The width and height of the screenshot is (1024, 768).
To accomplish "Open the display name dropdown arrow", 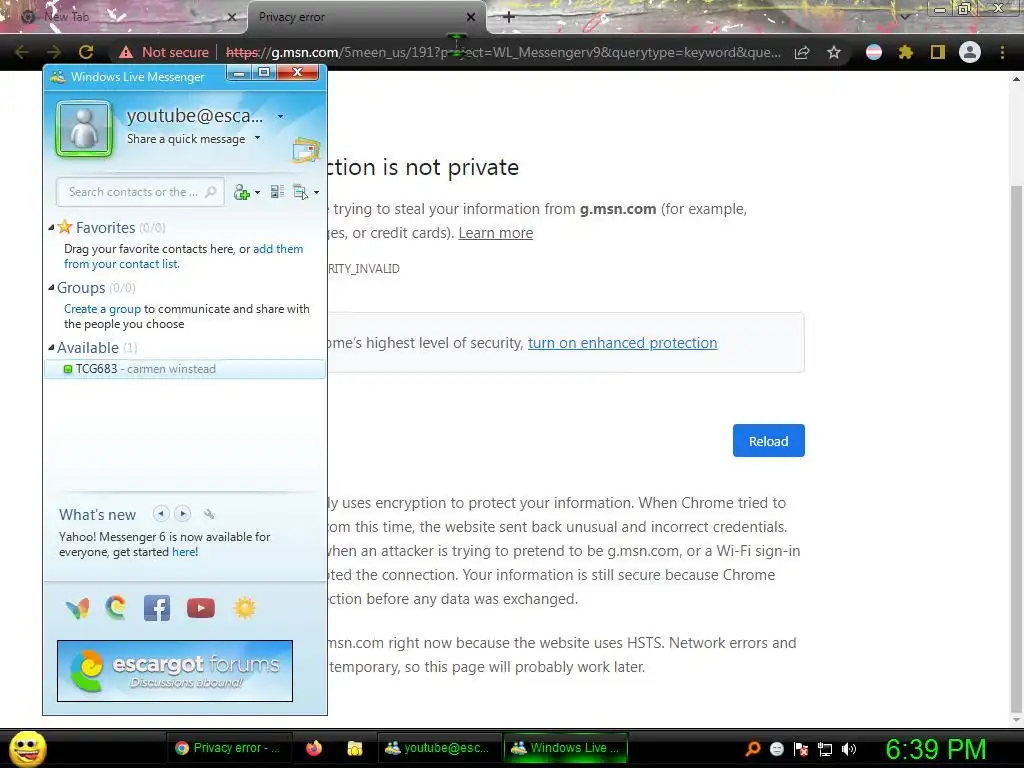I will 280,116.
